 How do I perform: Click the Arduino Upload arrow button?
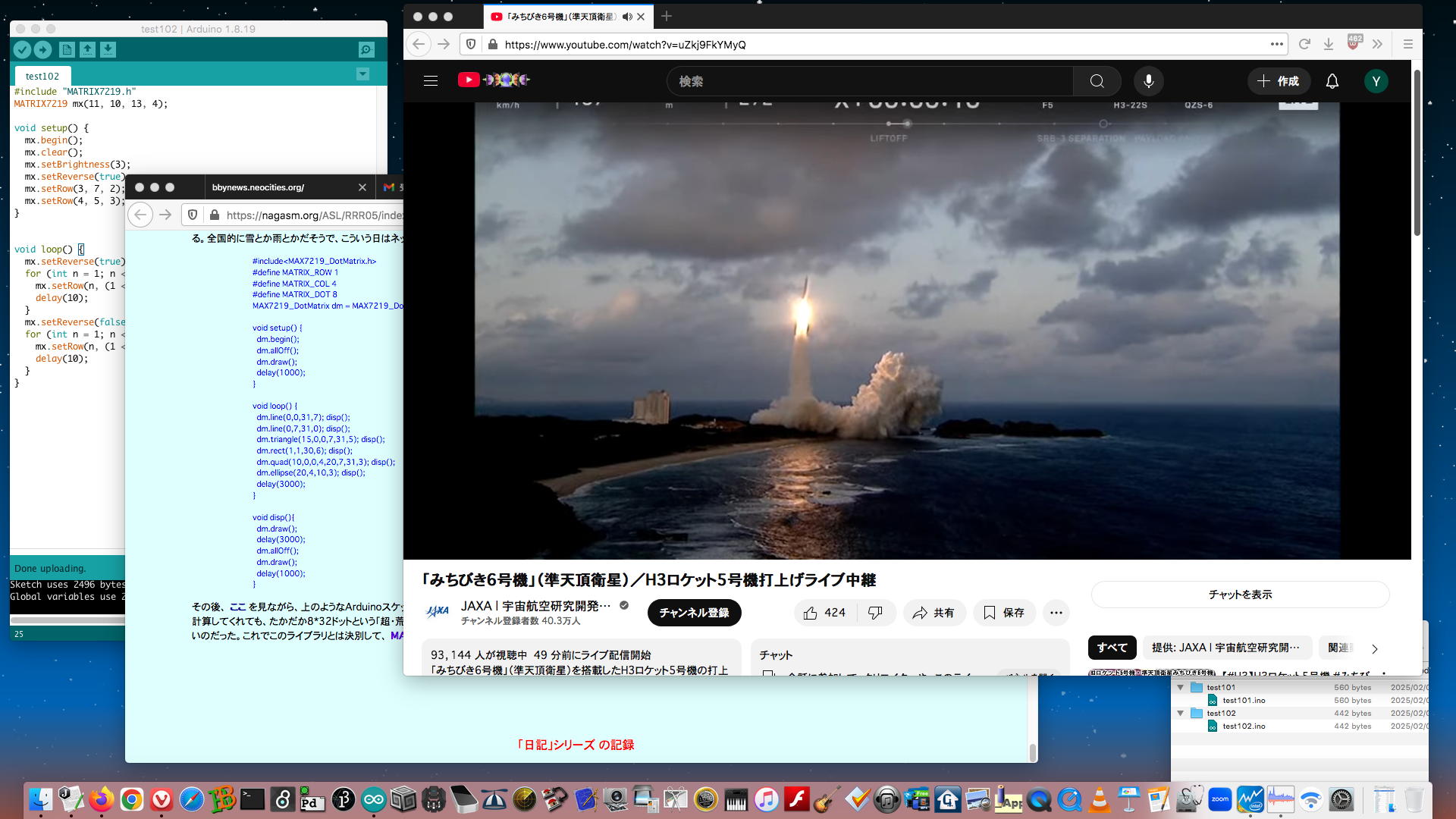coord(42,50)
